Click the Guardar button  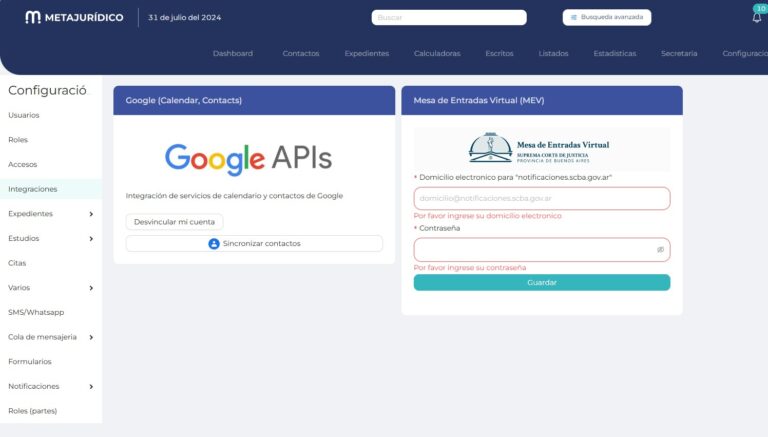pyautogui.click(x=542, y=283)
